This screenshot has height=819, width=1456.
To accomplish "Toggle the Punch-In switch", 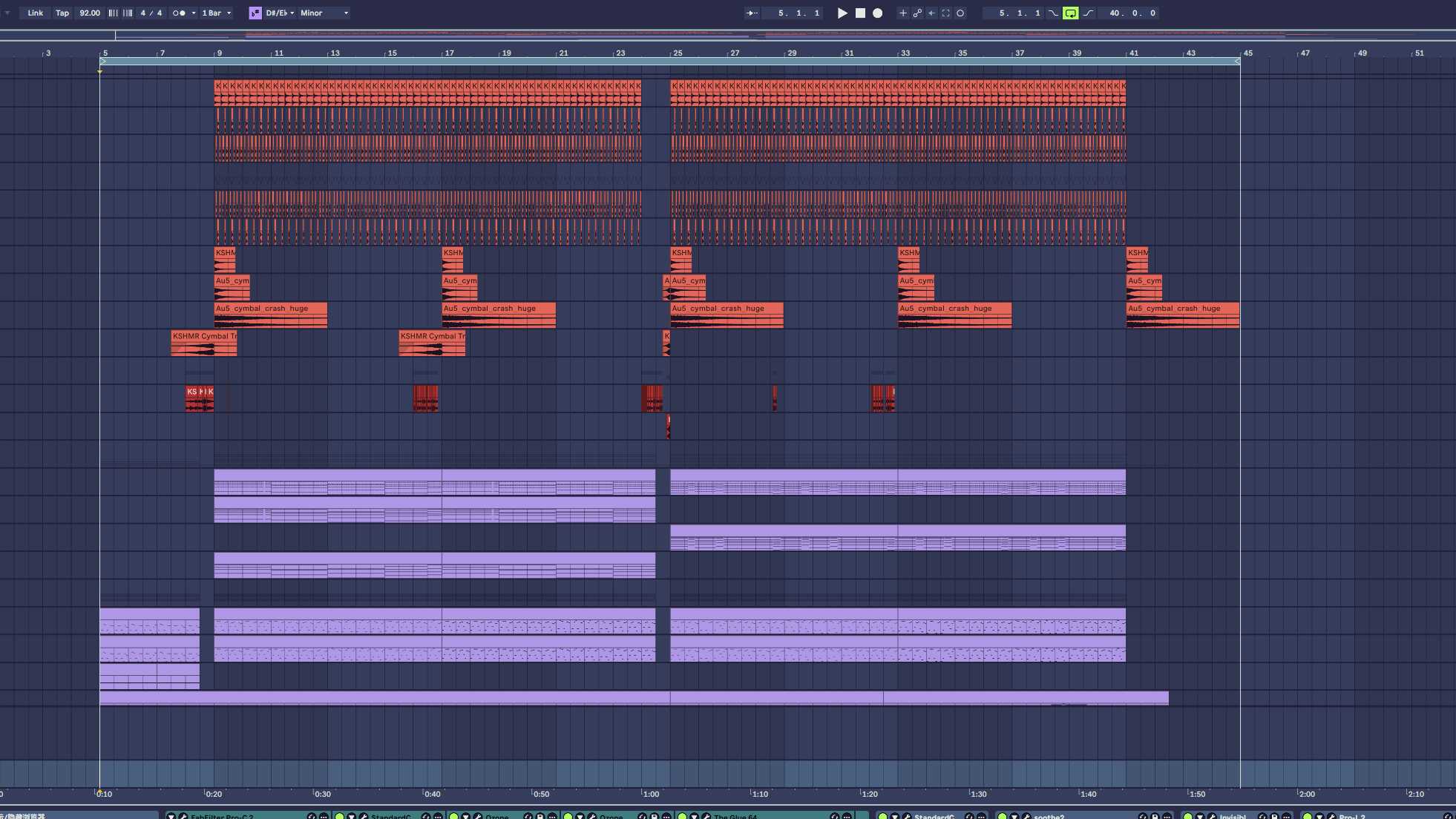I will coord(1053,13).
